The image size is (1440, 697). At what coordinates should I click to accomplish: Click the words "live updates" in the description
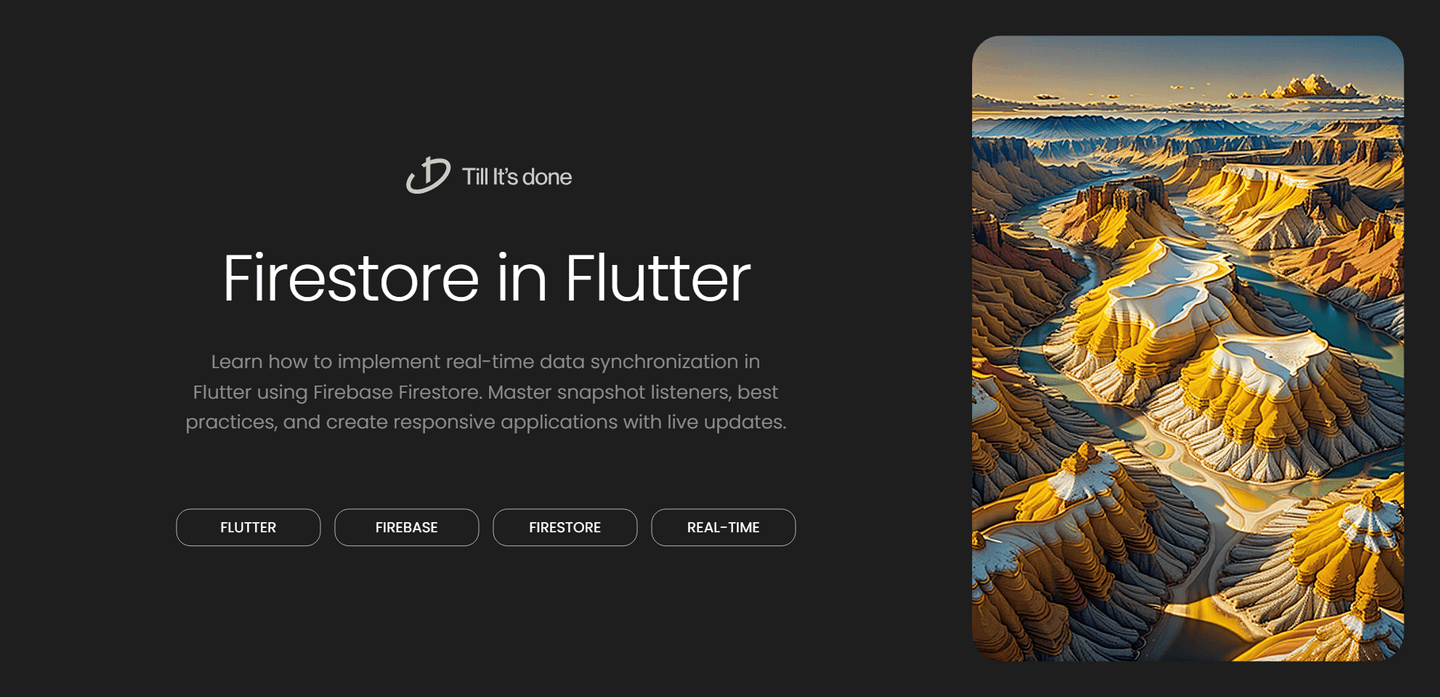726,422
